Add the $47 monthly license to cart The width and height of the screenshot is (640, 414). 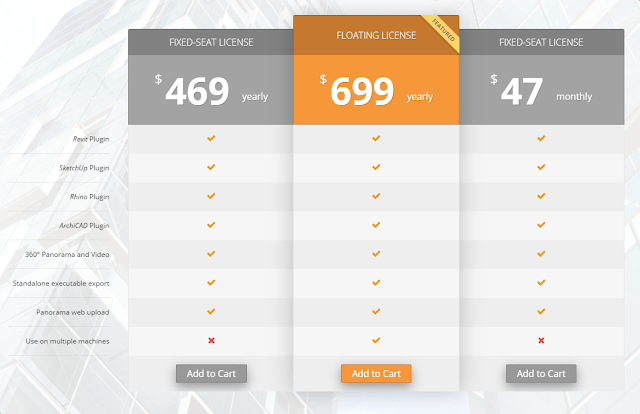point(541,373)
